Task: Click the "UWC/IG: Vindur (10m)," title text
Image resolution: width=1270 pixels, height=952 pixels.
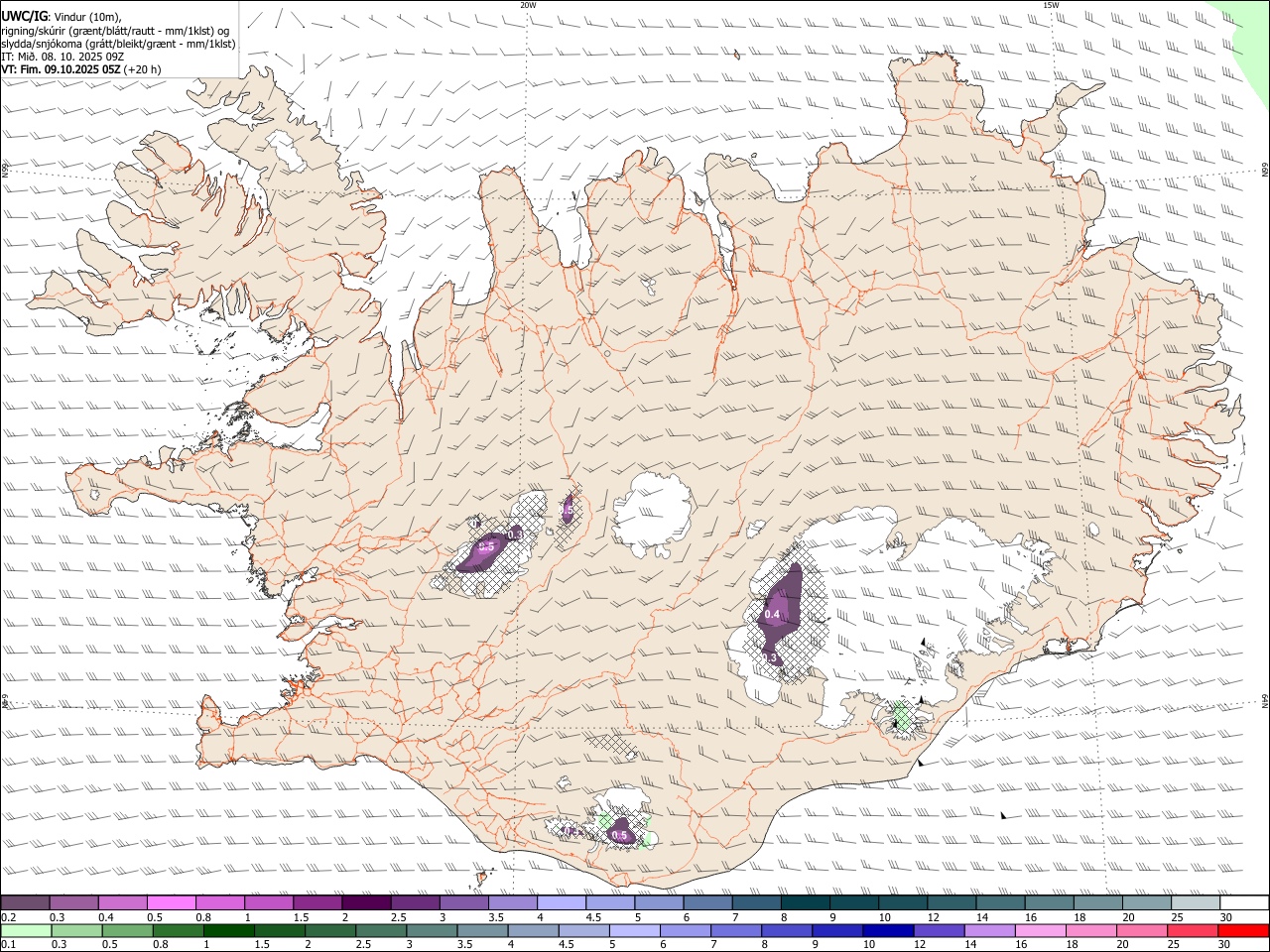Action: coord(62,16)
